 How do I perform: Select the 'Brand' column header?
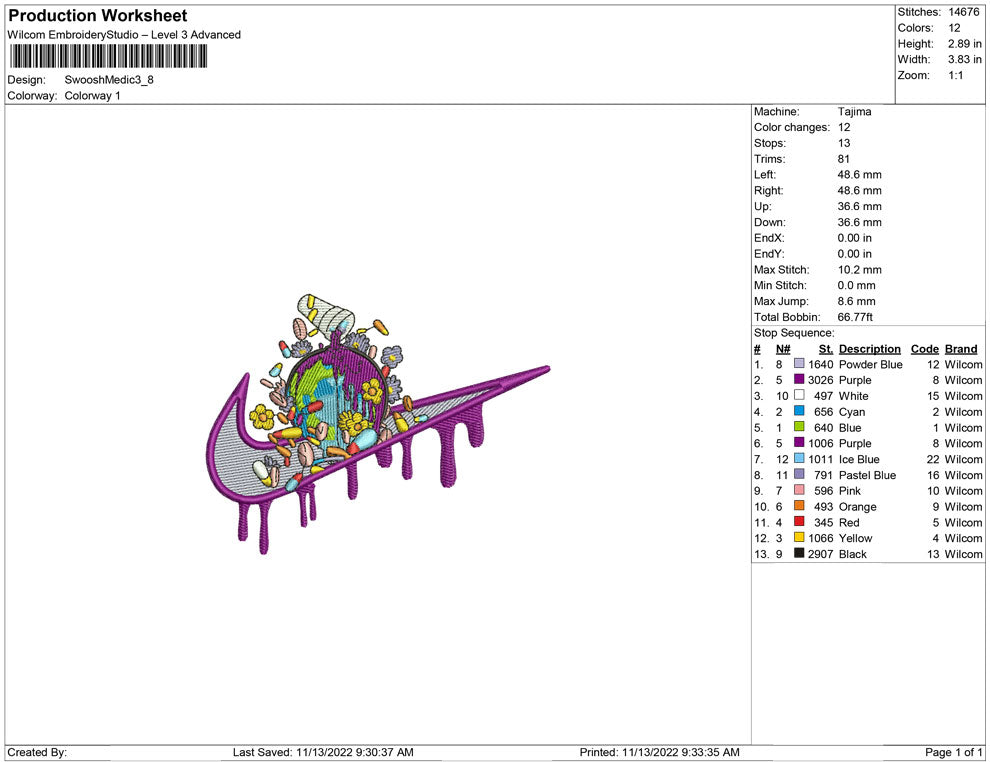click(960, 348)
